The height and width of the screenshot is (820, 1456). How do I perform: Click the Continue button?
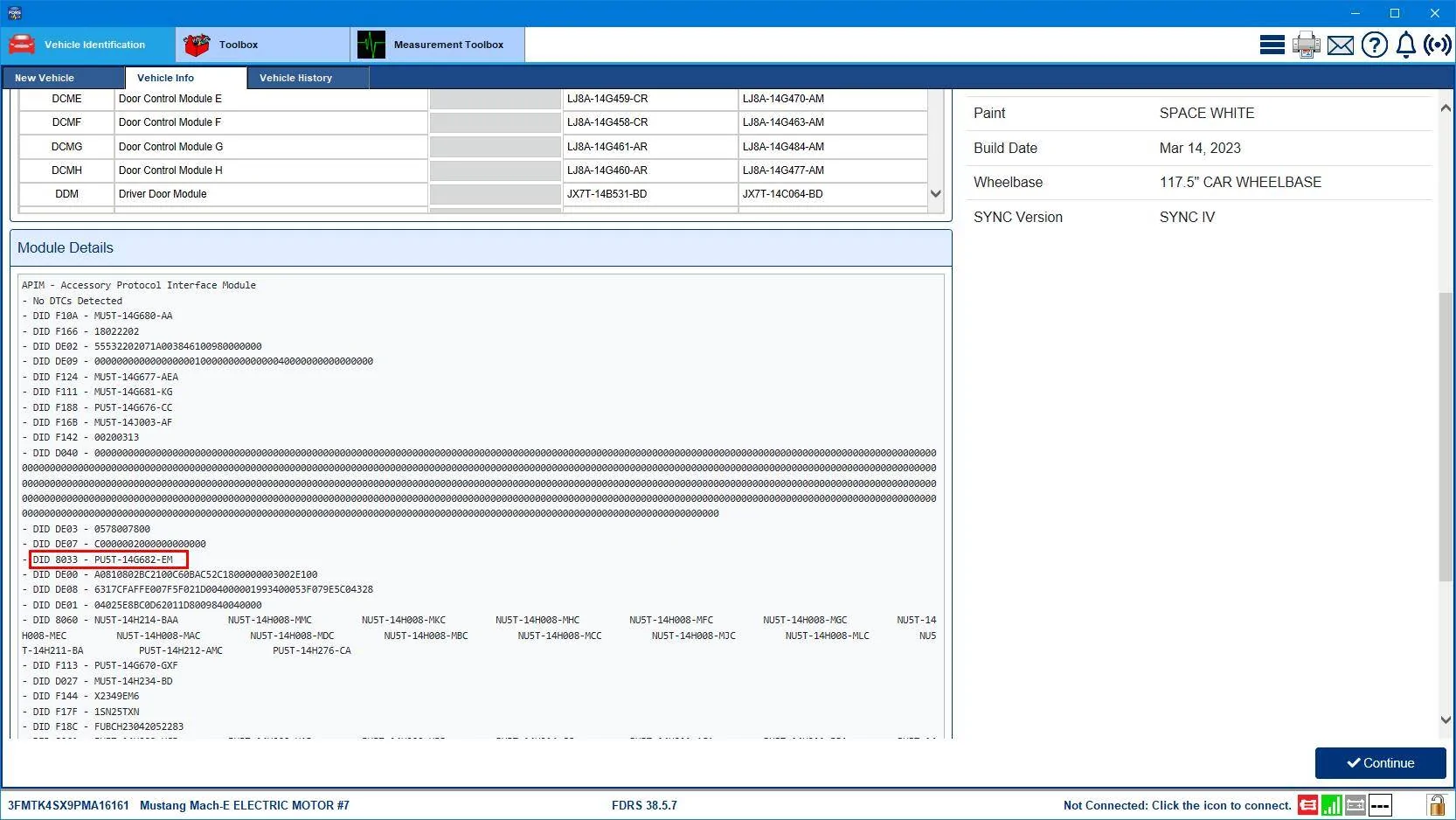[1381, 763]
